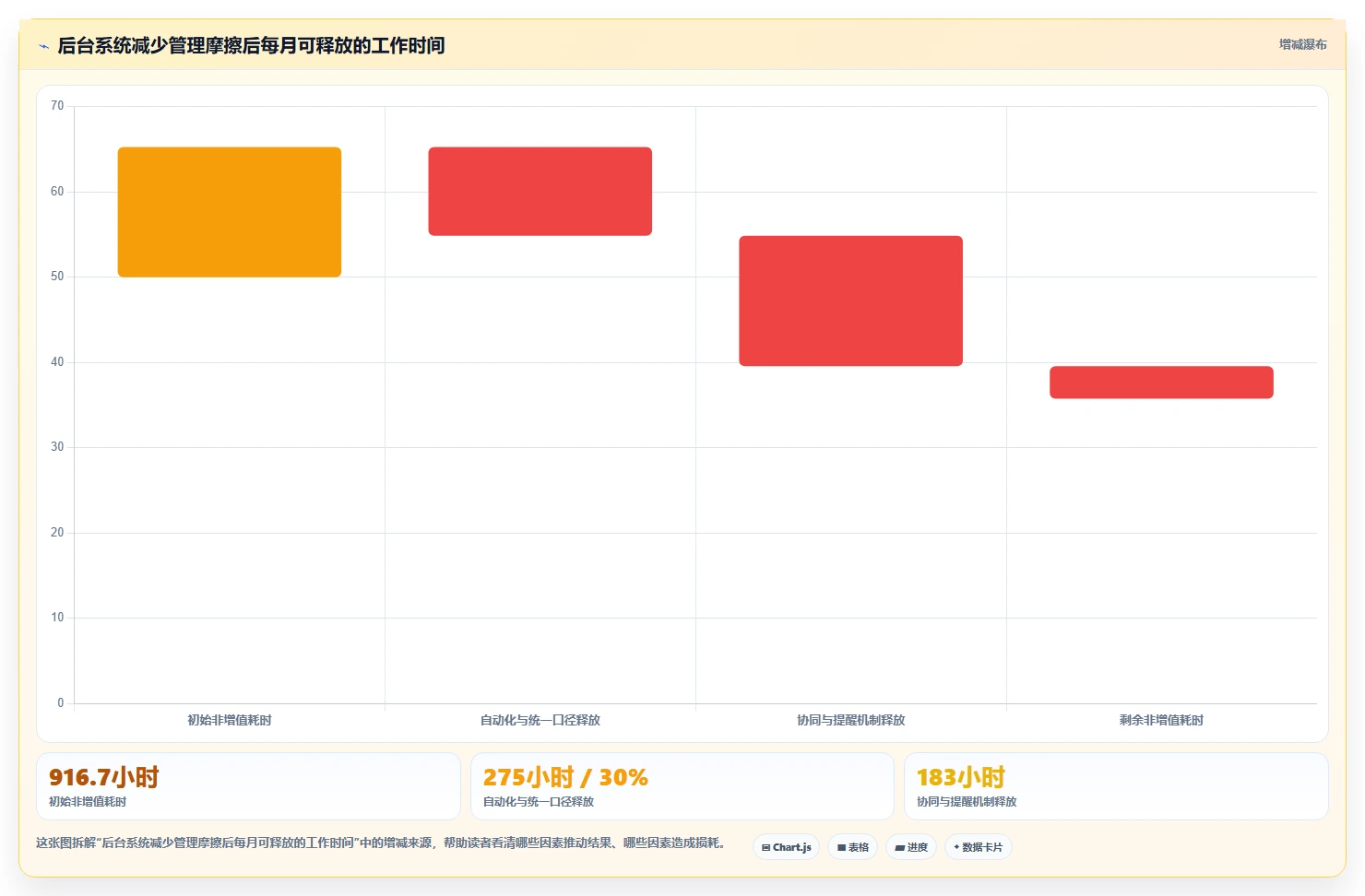Click the y-axis value 70

click(57, 106)
